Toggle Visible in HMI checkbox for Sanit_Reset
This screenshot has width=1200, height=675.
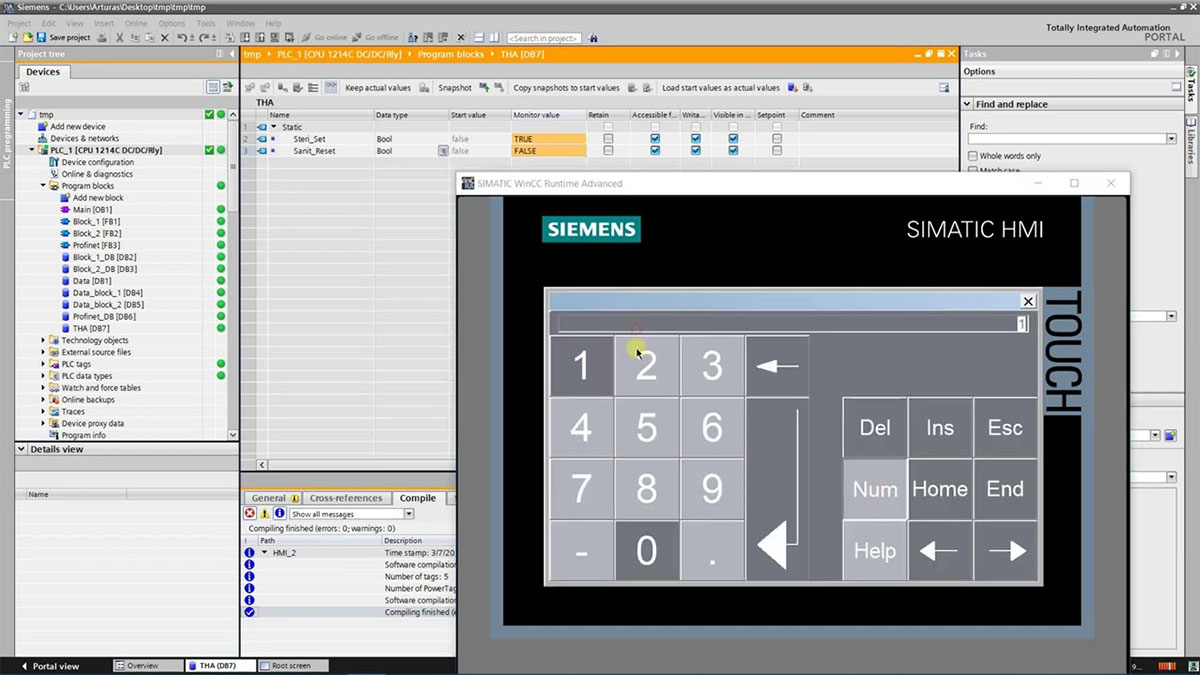click(733, 151)
